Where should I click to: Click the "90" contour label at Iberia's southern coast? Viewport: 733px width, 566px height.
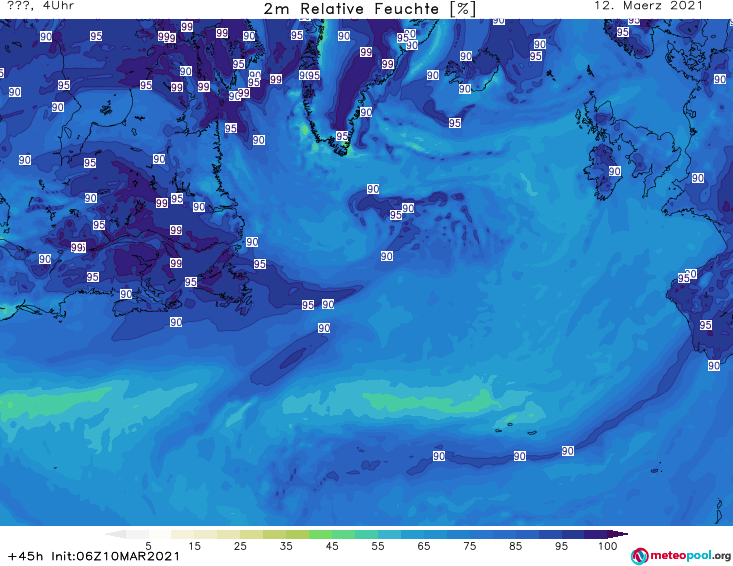714,365
